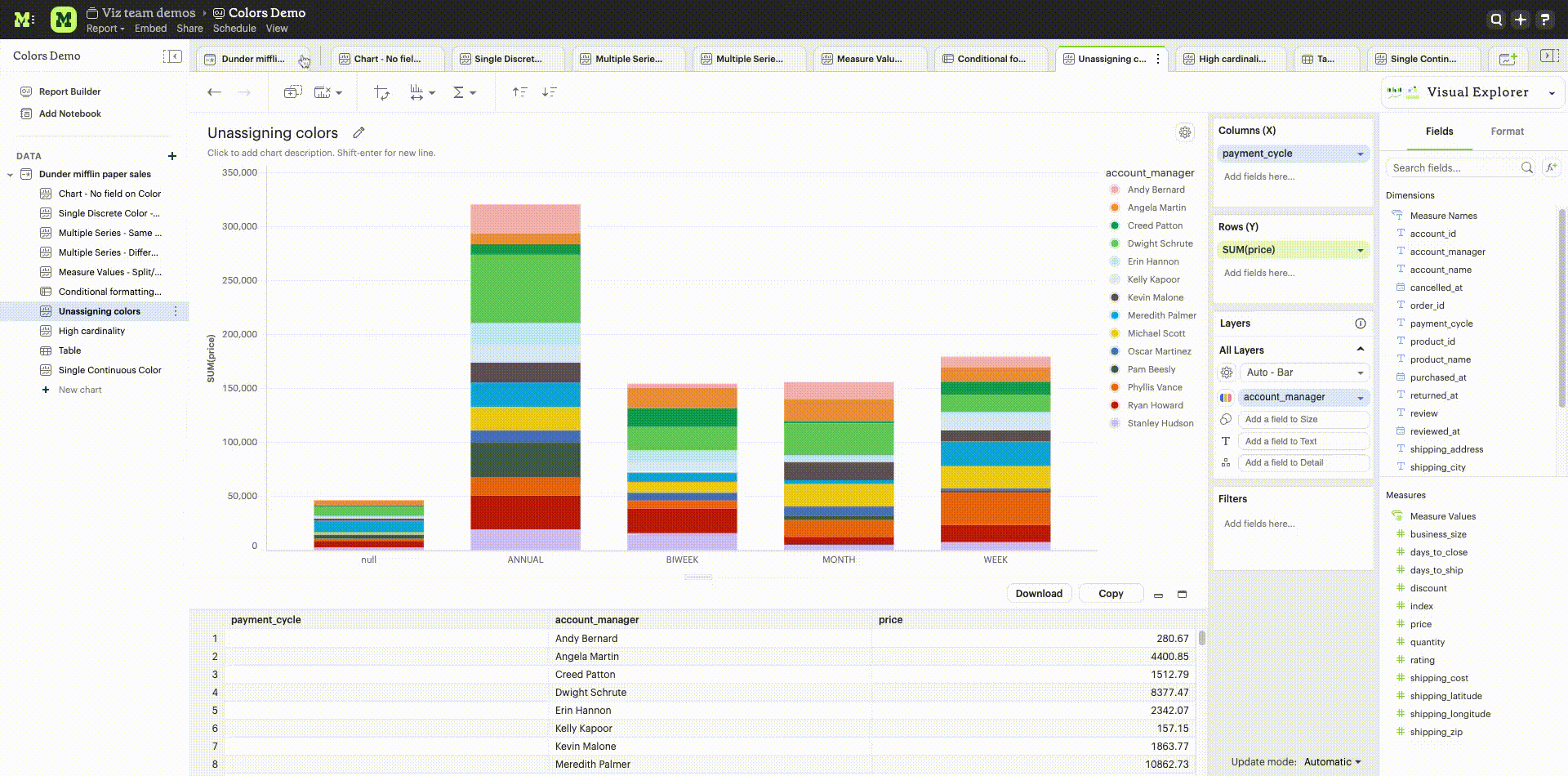Click New chart in sidebar

[79, 390]
